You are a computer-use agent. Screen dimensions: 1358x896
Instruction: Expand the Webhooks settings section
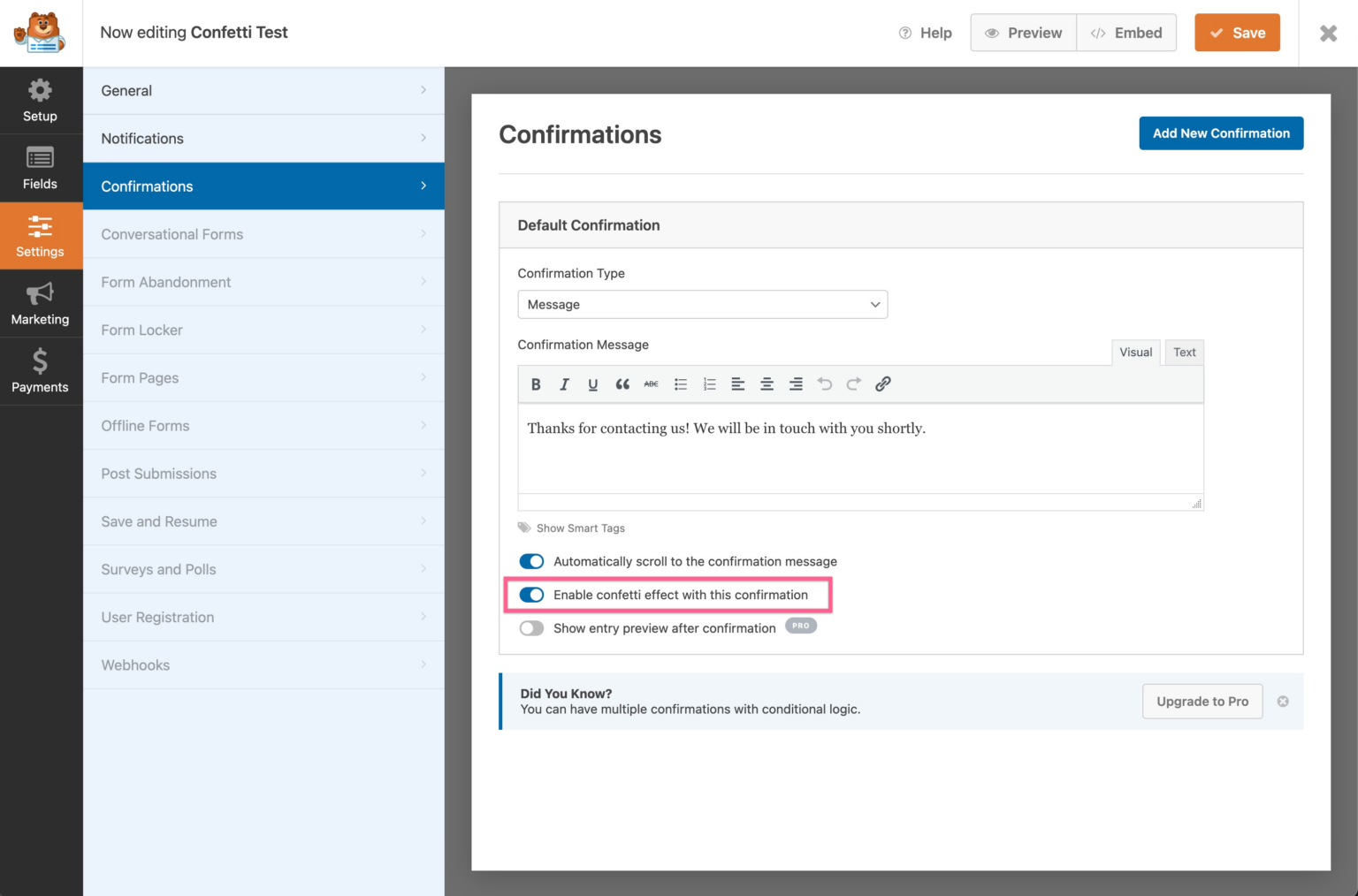263,664
